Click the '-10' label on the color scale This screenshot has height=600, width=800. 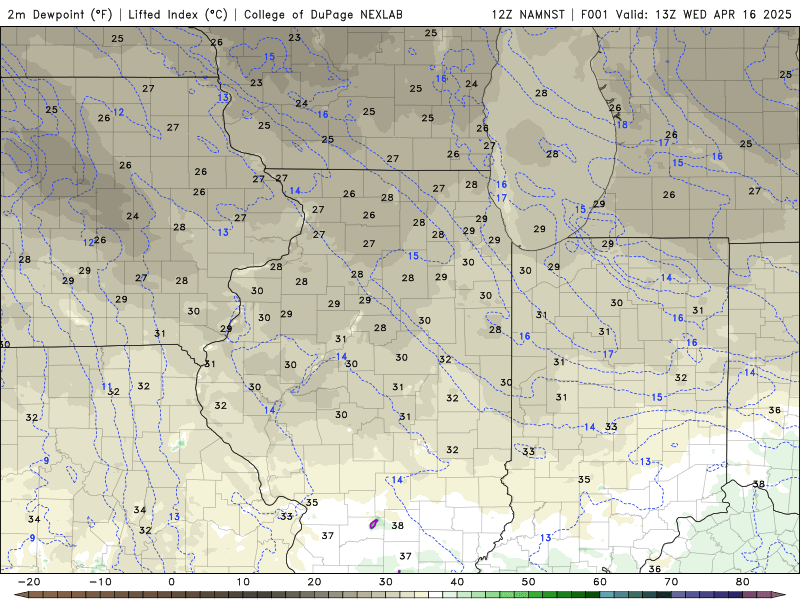click(100, 582)
